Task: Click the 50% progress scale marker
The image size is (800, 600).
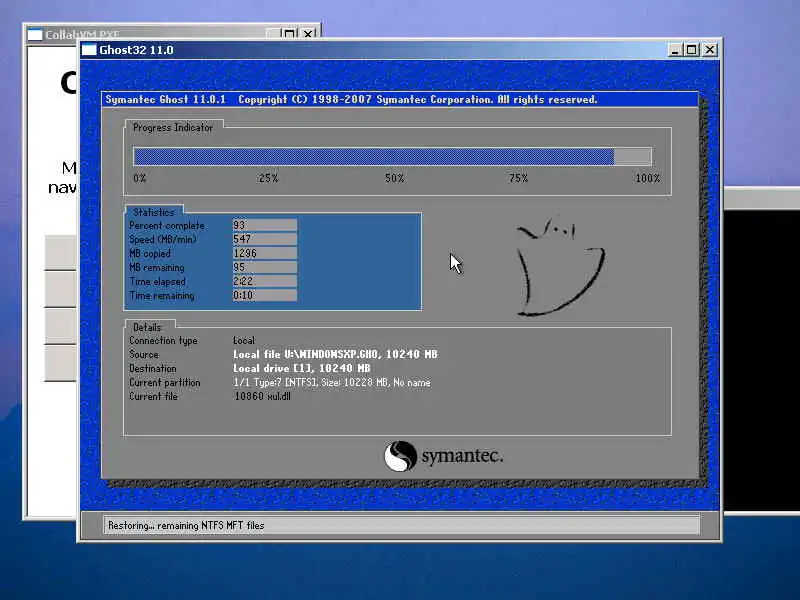Action: pos(394,178)
